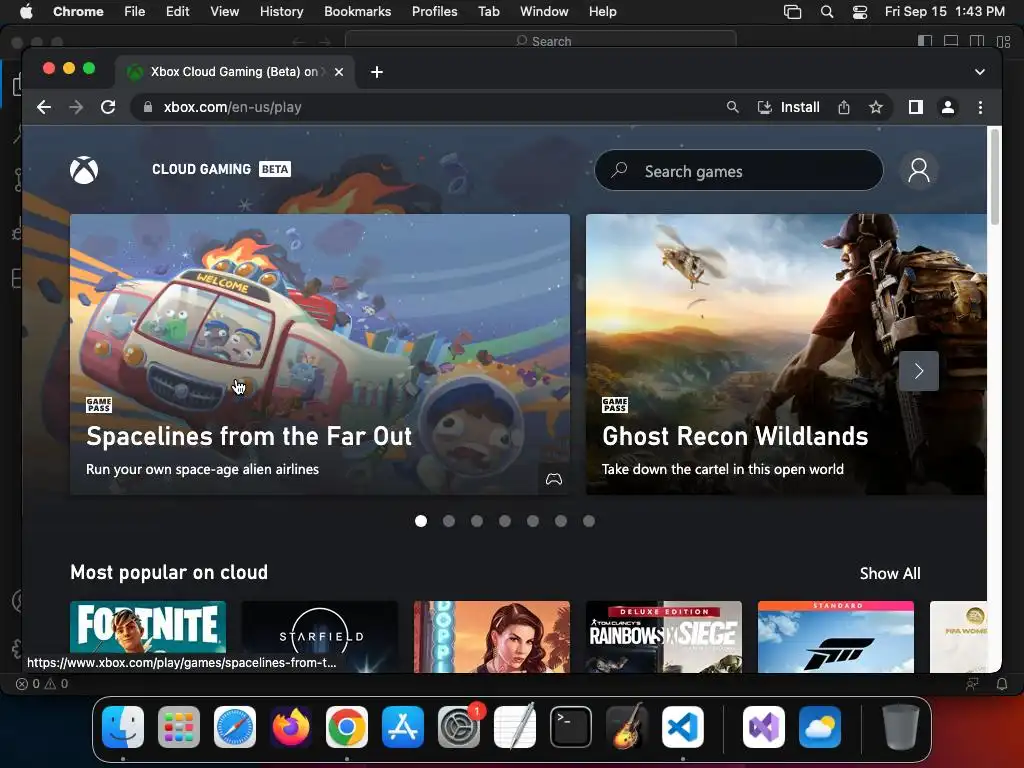The width and height of the screenshot is (1024, 768).
Task: Open the Profiles menu
Action: tap(434, 12)
